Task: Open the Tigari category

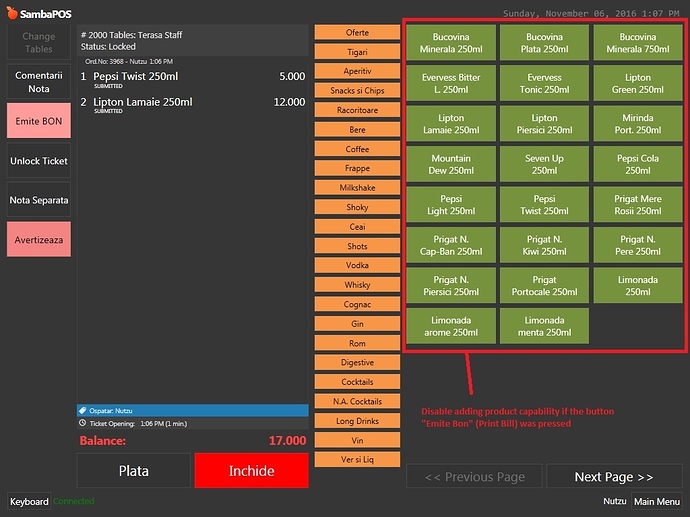Action: point(357,52)
